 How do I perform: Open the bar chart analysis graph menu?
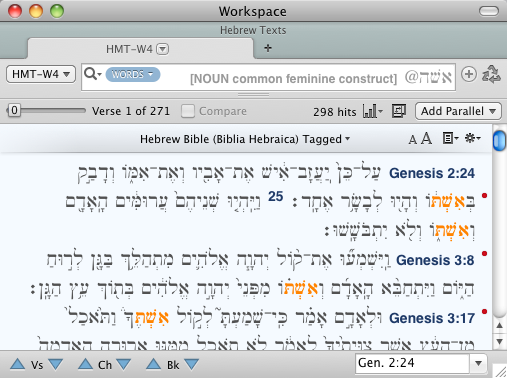(373, 111)
